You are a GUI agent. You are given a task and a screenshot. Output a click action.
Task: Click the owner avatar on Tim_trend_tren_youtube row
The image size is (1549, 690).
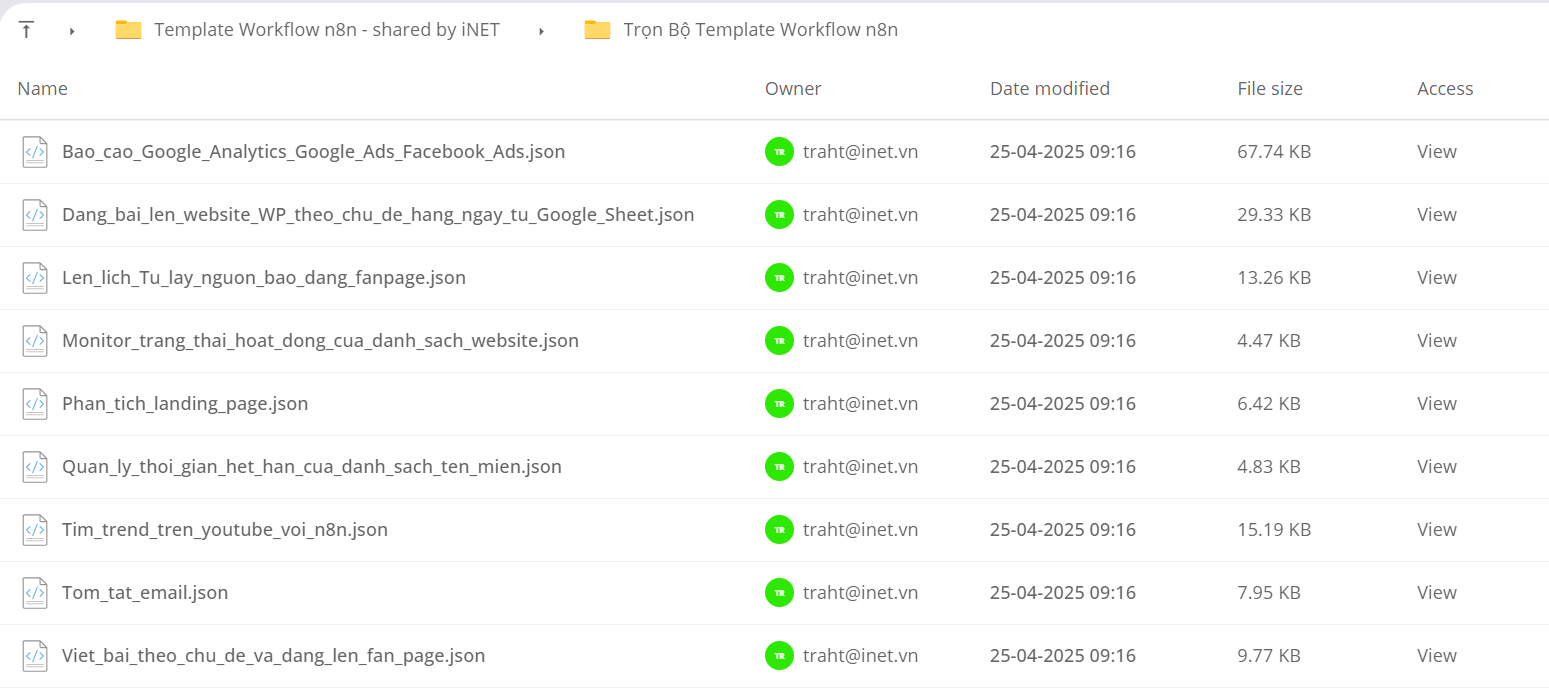pyautogui.click(x=779, y=530)
